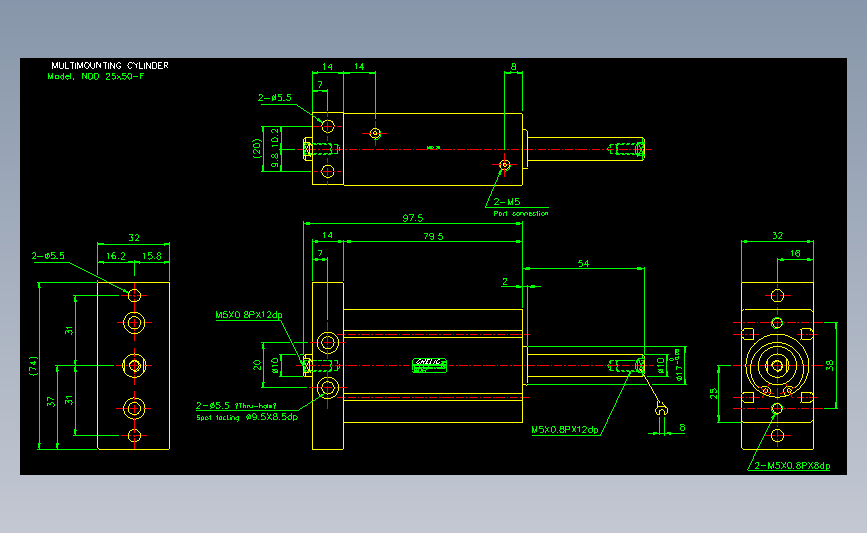
Task: Click the 18 dimension on end view
Action: [795, 253]
